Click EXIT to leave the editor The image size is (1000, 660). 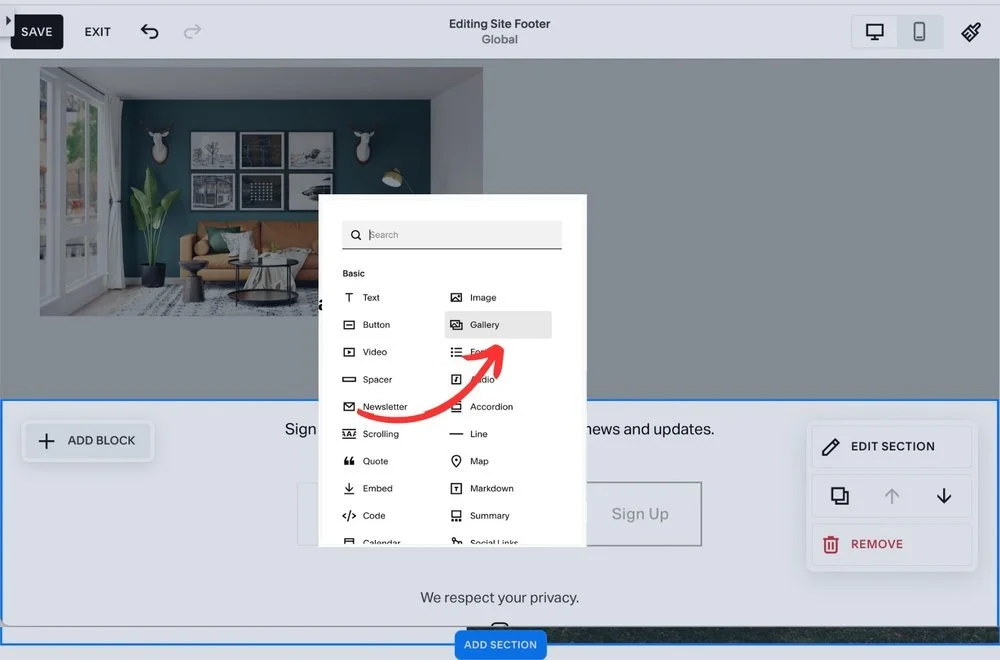pyautogui.click(x=98, y=32)
